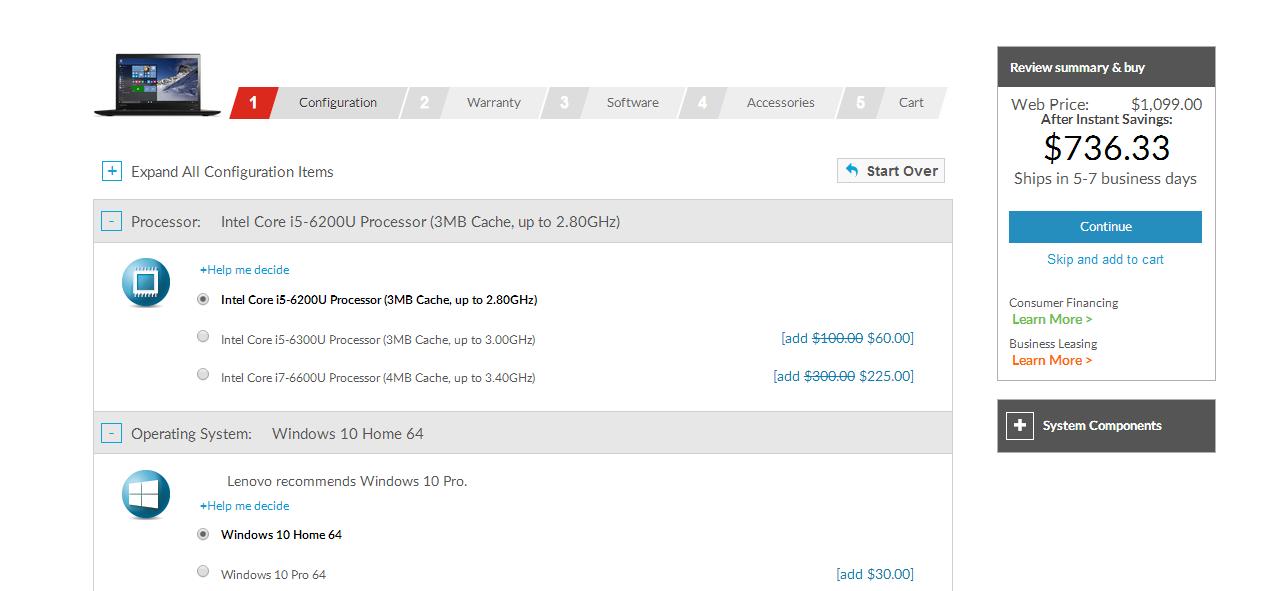Viewport: 1261px width, 591px height.
Task: Click the blue processor chip icon
Action: (x=146, y=283)
